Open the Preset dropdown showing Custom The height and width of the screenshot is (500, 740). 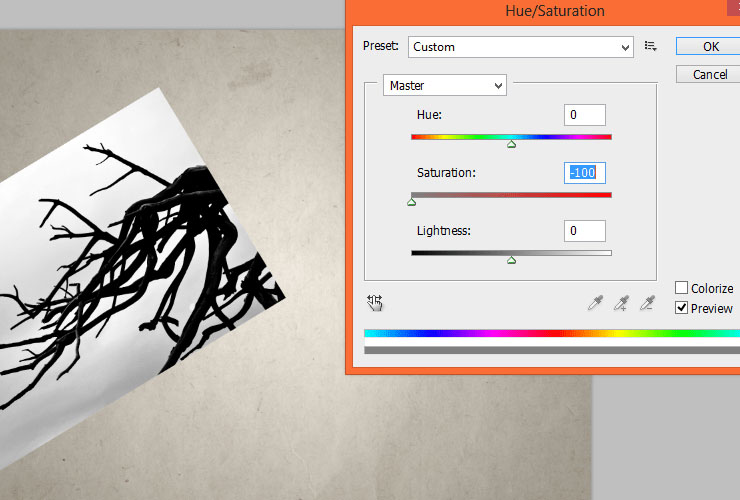point(521,47)
